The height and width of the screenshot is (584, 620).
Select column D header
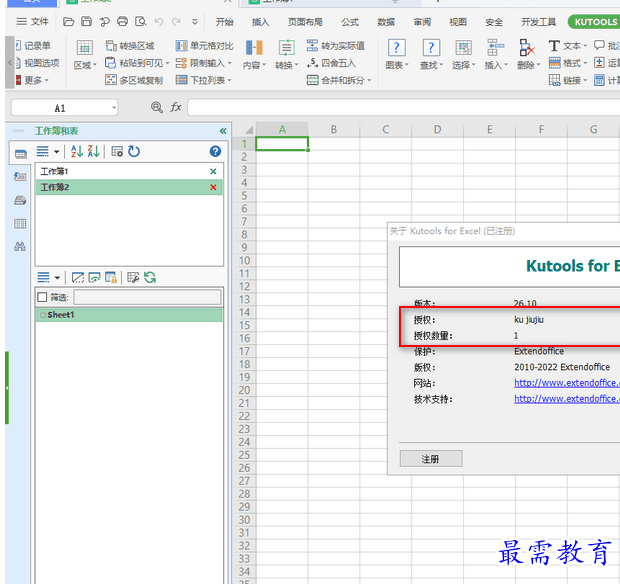click(437, 130)
